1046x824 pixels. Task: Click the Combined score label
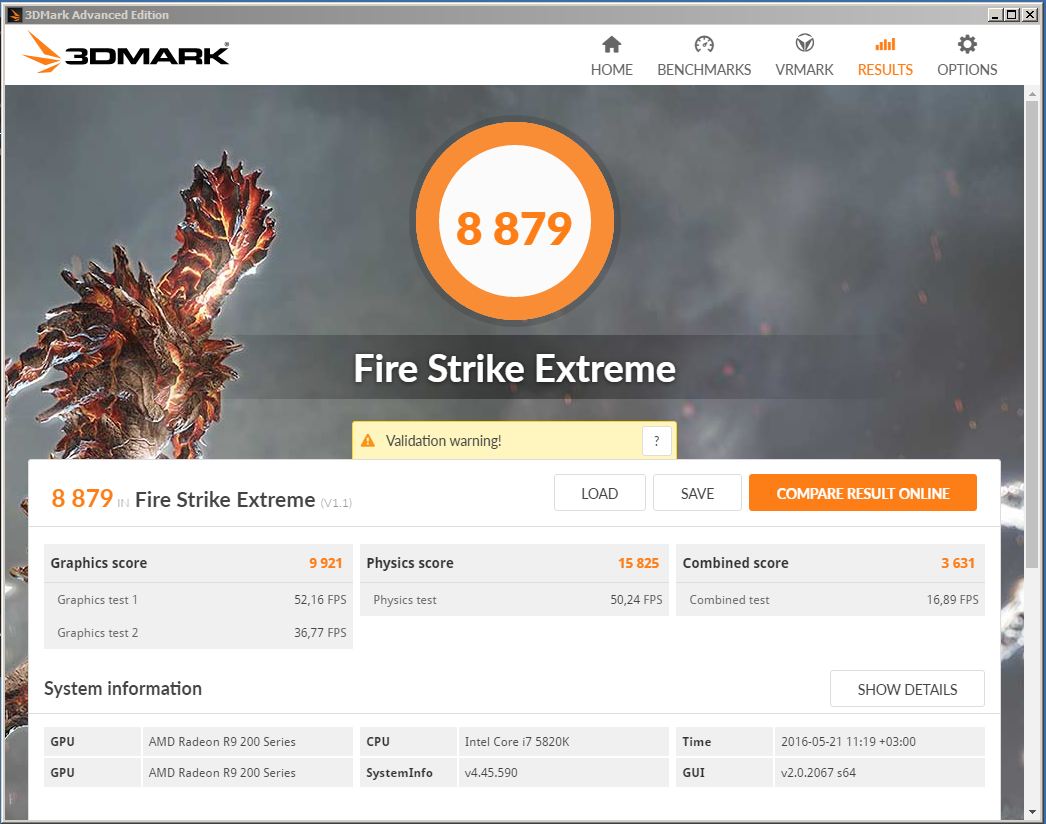[735, 563]
